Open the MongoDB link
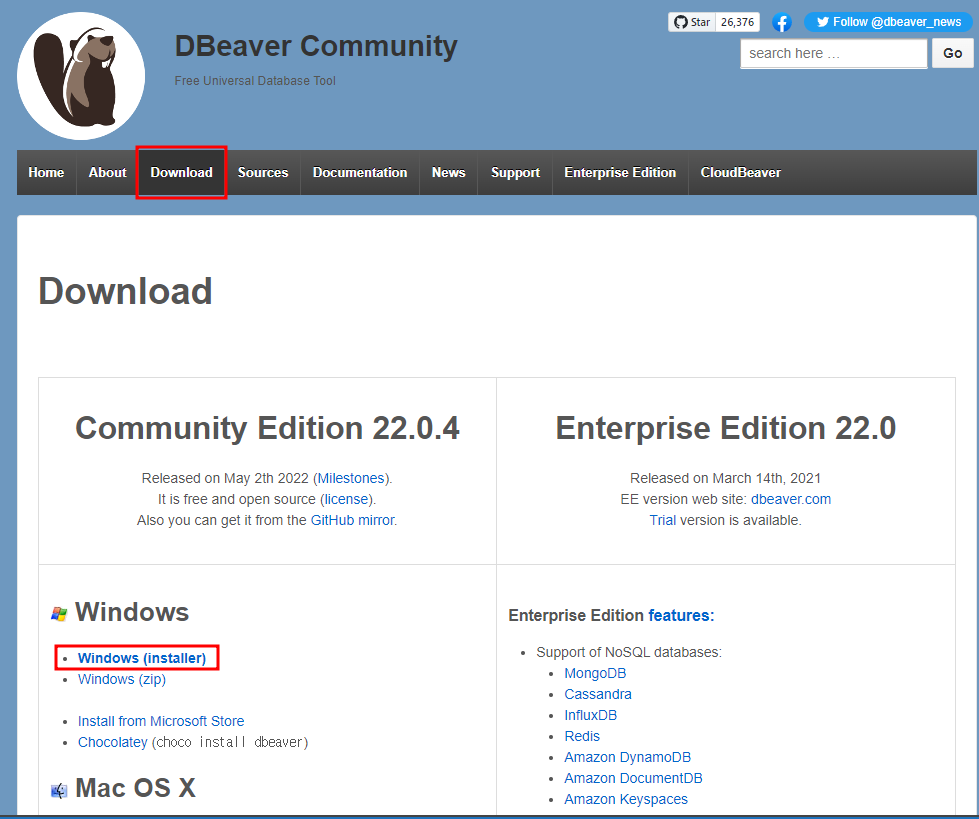Screen dimensions: 979x819 [x=595, y=673]
